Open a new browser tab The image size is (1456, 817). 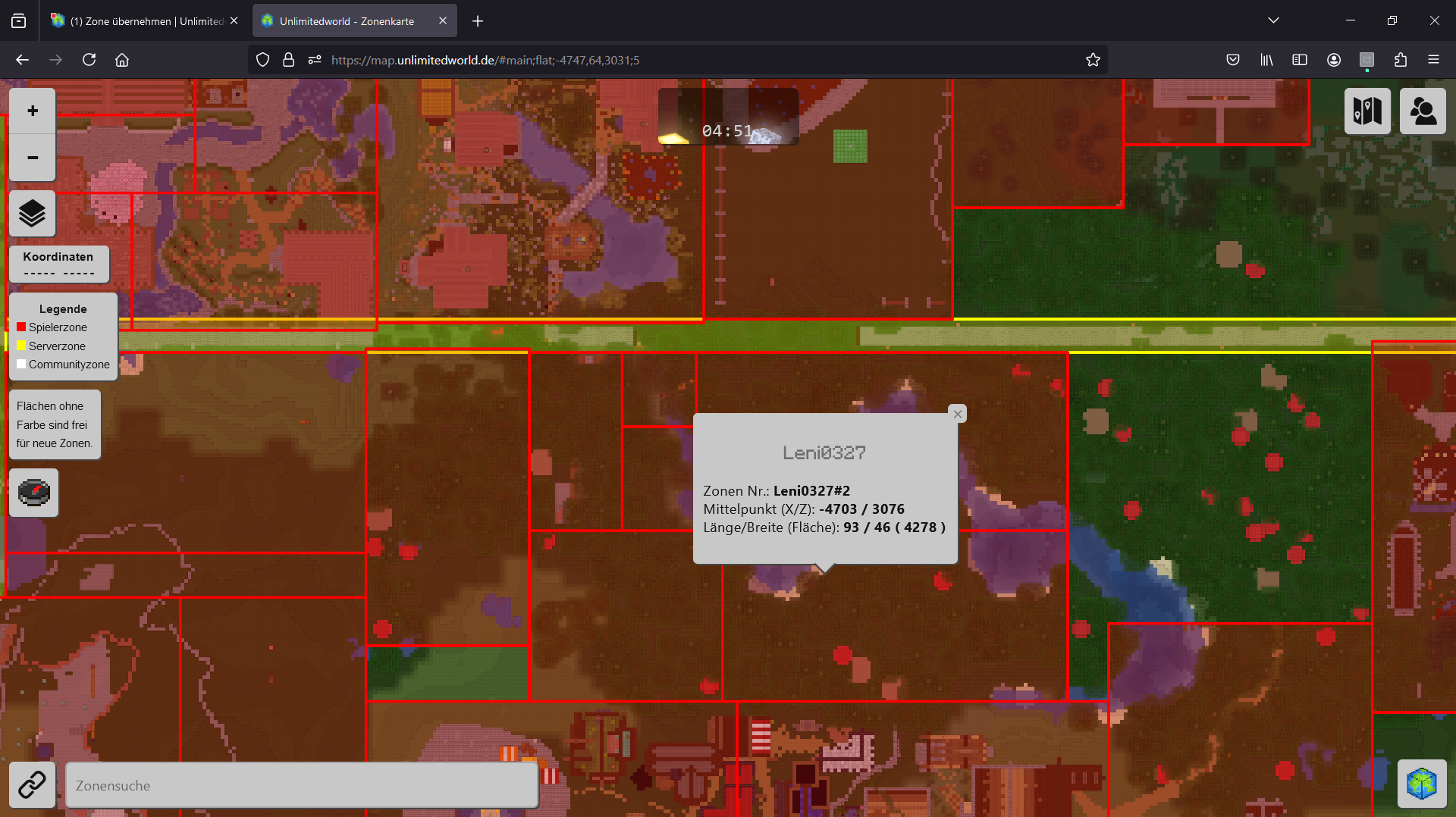click(478, 21)
